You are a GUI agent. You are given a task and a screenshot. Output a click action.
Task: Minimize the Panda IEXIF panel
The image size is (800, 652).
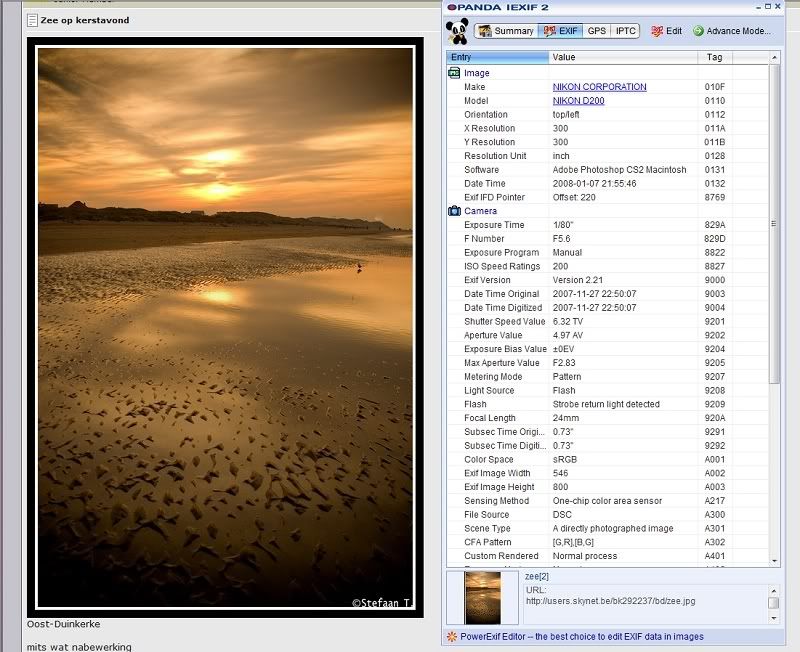[x=757, y=7]
